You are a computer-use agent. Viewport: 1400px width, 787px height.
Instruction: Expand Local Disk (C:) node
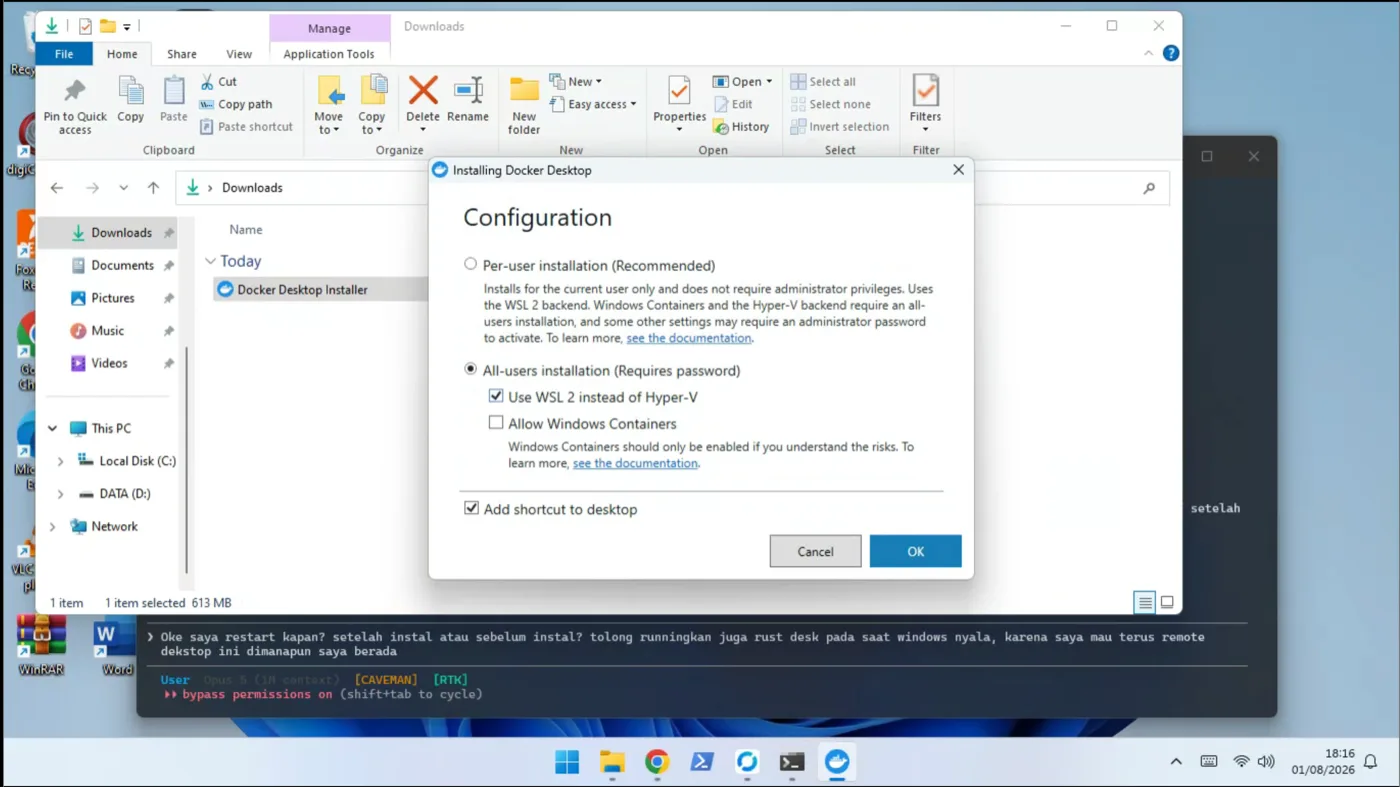(60, 461)
